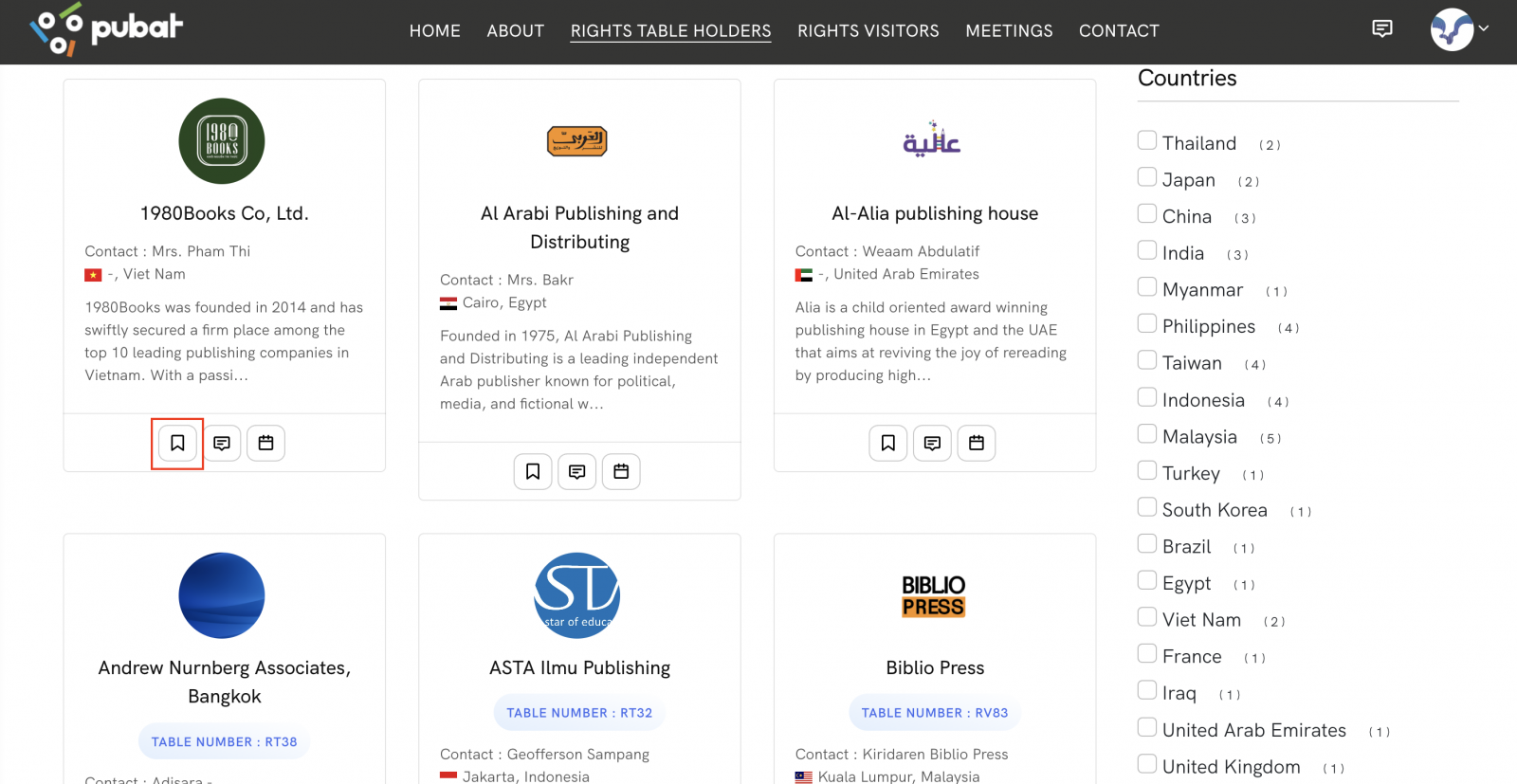The width and height of the screenshot is (1517, 784).
Task: Expand the user account dropdown
Action: (x=1486, y=29)
